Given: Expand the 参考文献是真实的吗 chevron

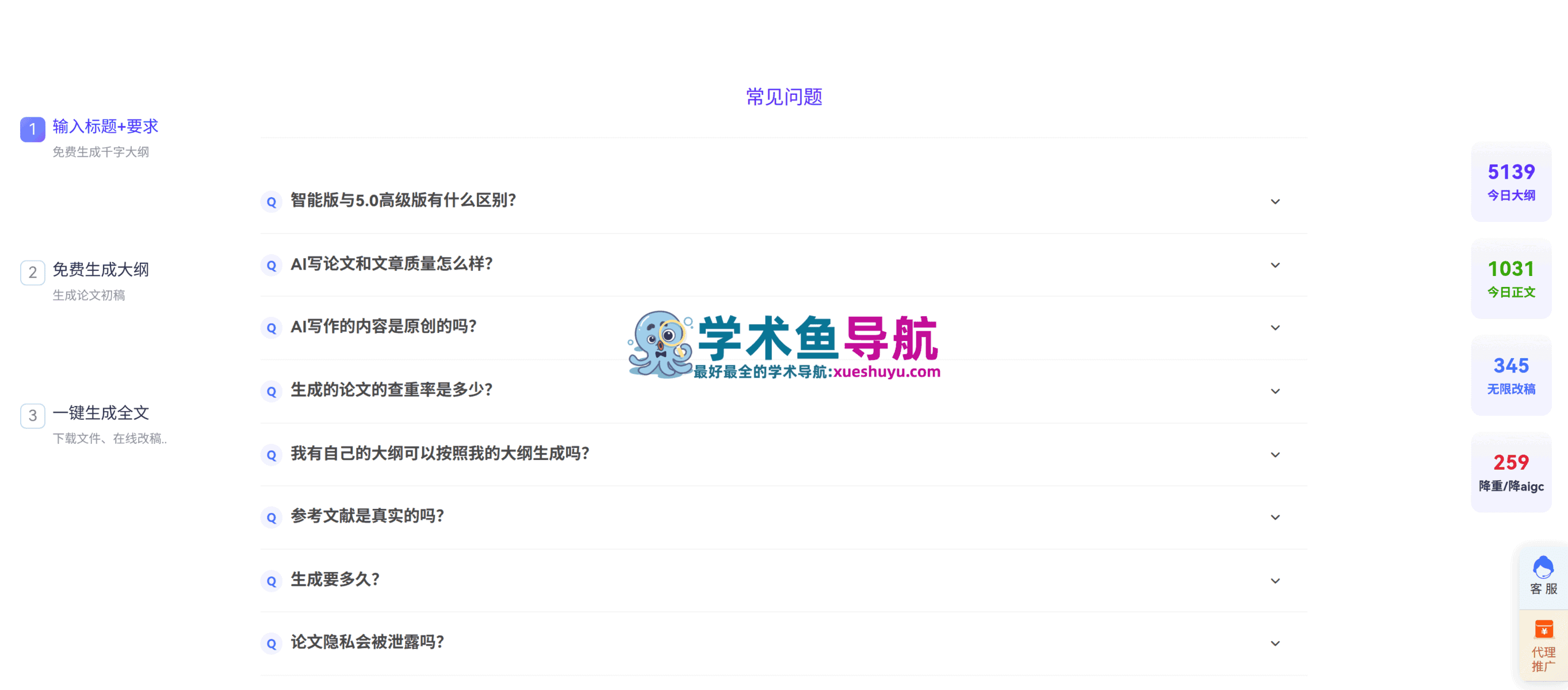Looking at the screenshot, I should coord(1275,517).
